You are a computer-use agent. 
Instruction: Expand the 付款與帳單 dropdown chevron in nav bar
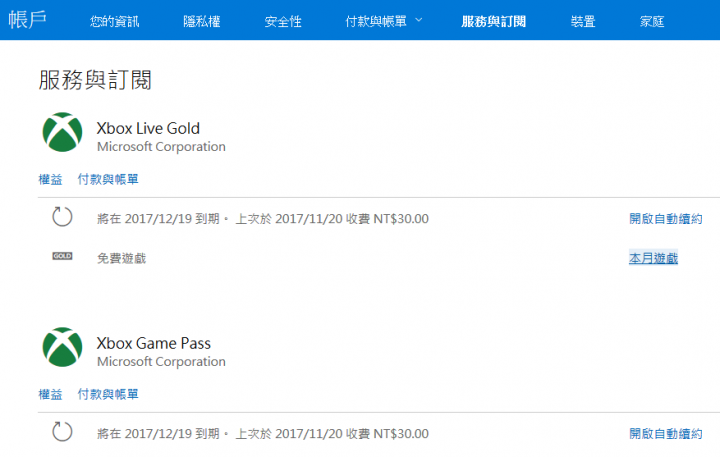(419, 20)
